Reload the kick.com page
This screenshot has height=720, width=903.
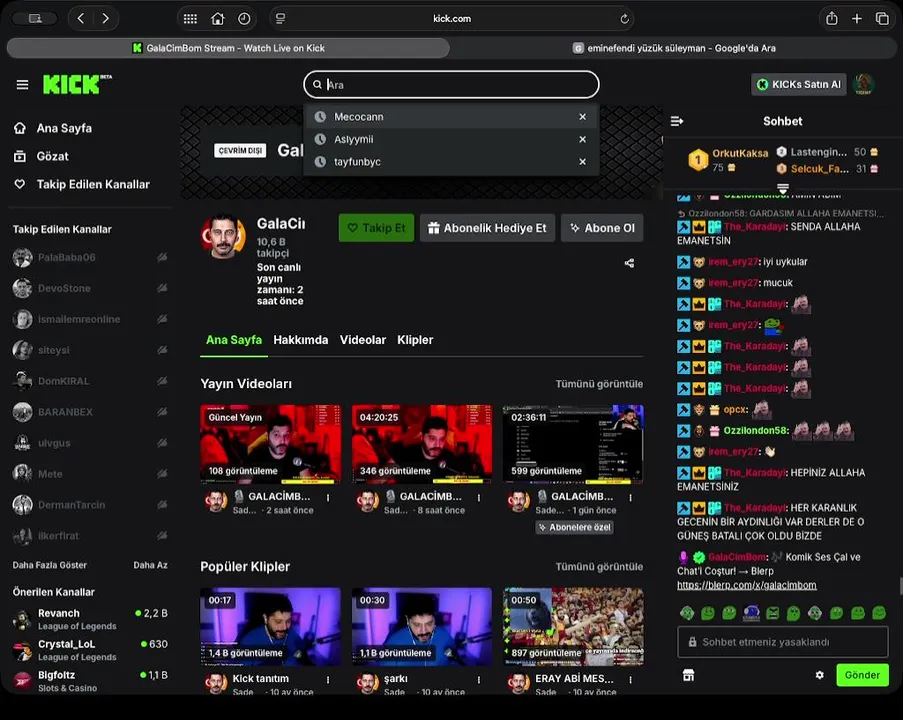tap(624, 19)
